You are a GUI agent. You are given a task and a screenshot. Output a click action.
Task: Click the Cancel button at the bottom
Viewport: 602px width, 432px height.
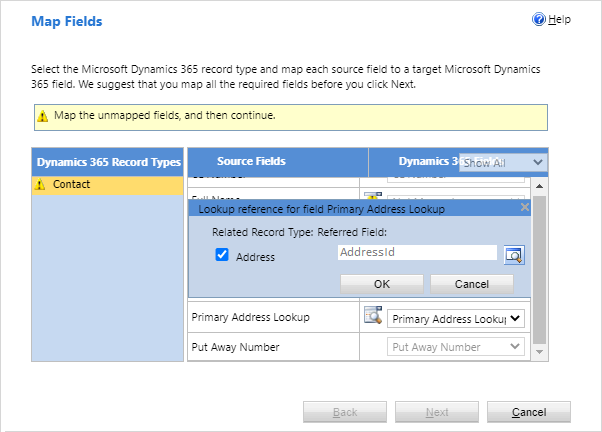pyautogui.click(x=528, y=412)
